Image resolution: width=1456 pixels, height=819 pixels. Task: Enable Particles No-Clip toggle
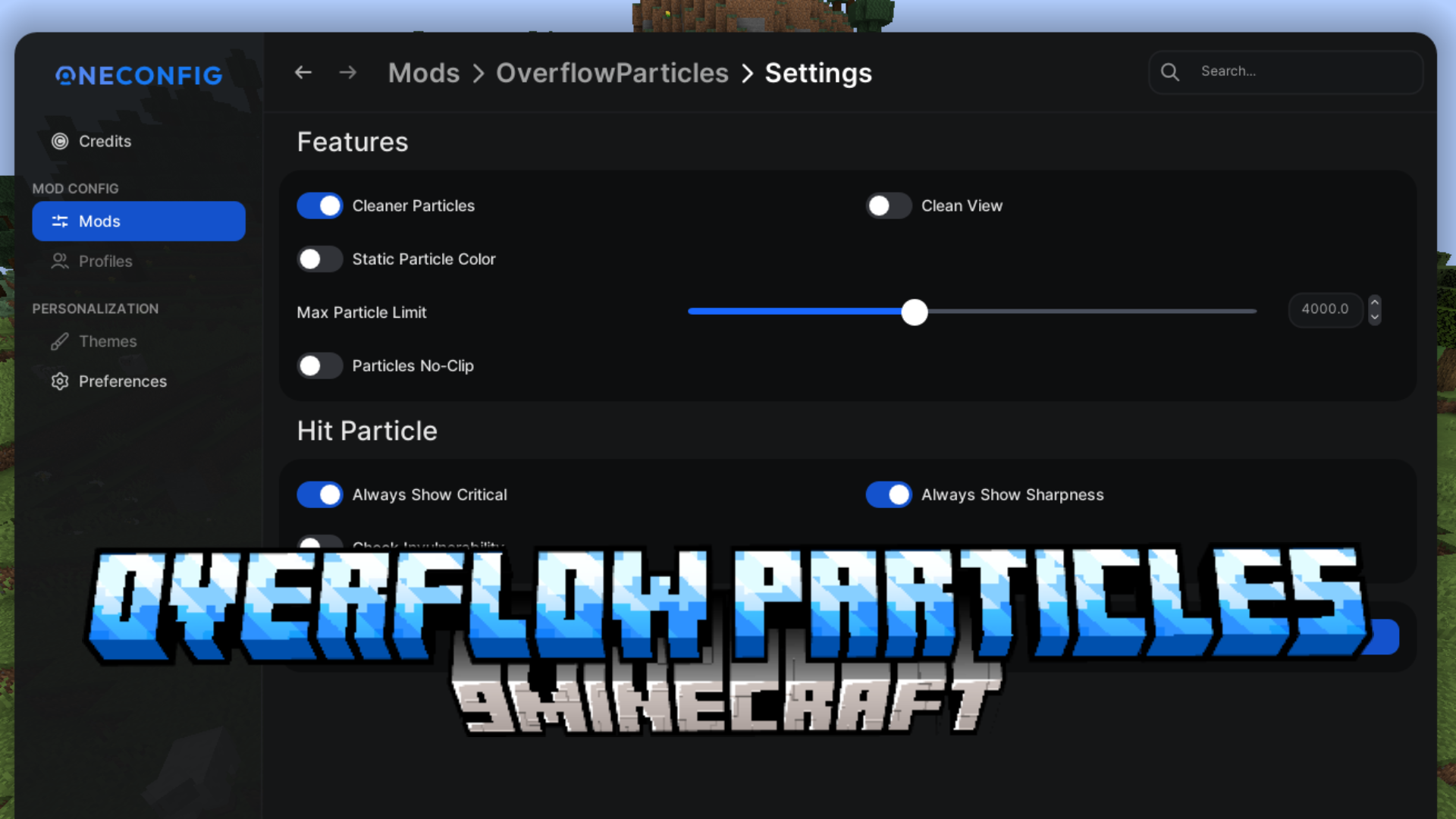[x=320, y=366]
